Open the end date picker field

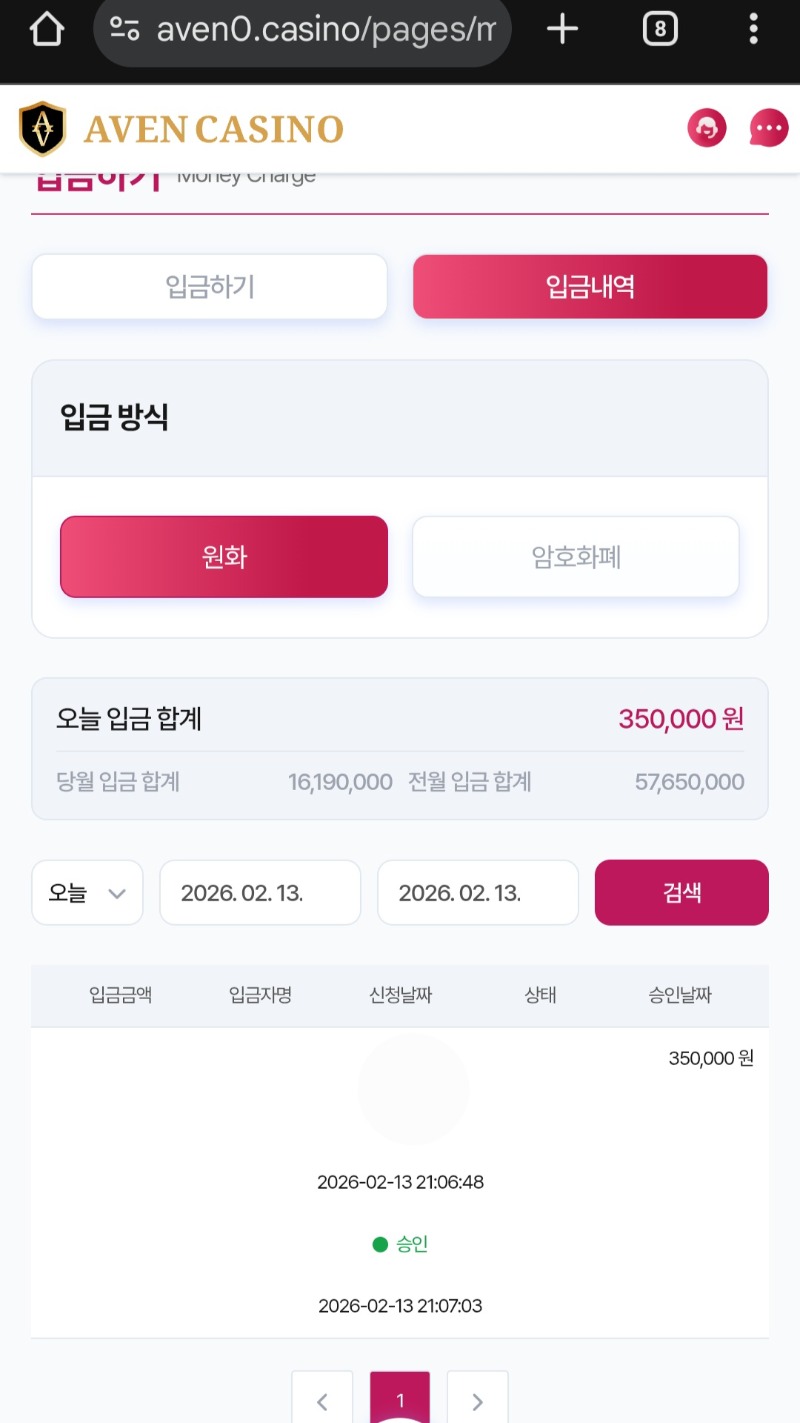pos(478,893)
